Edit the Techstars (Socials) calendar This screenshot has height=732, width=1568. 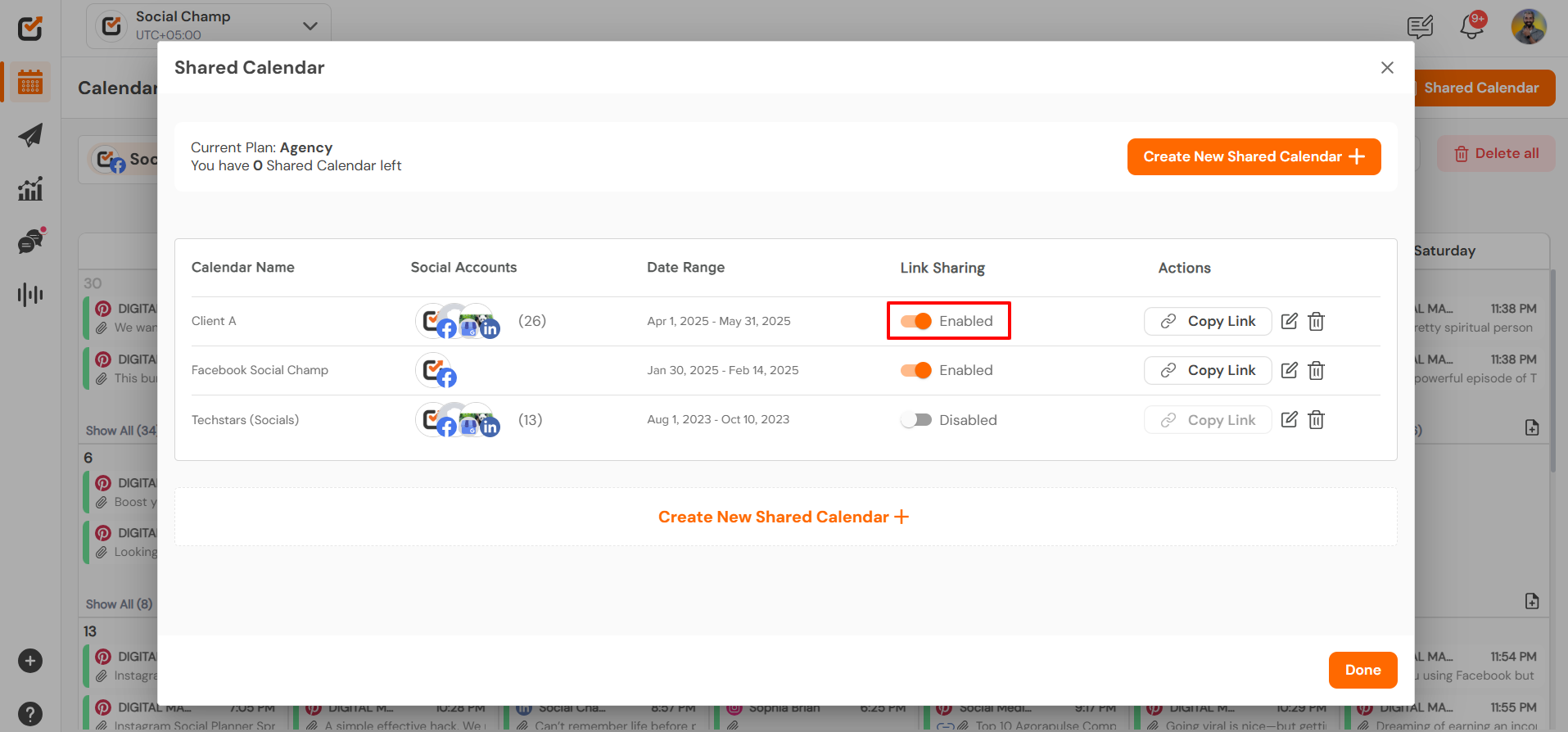point(1289,419)
